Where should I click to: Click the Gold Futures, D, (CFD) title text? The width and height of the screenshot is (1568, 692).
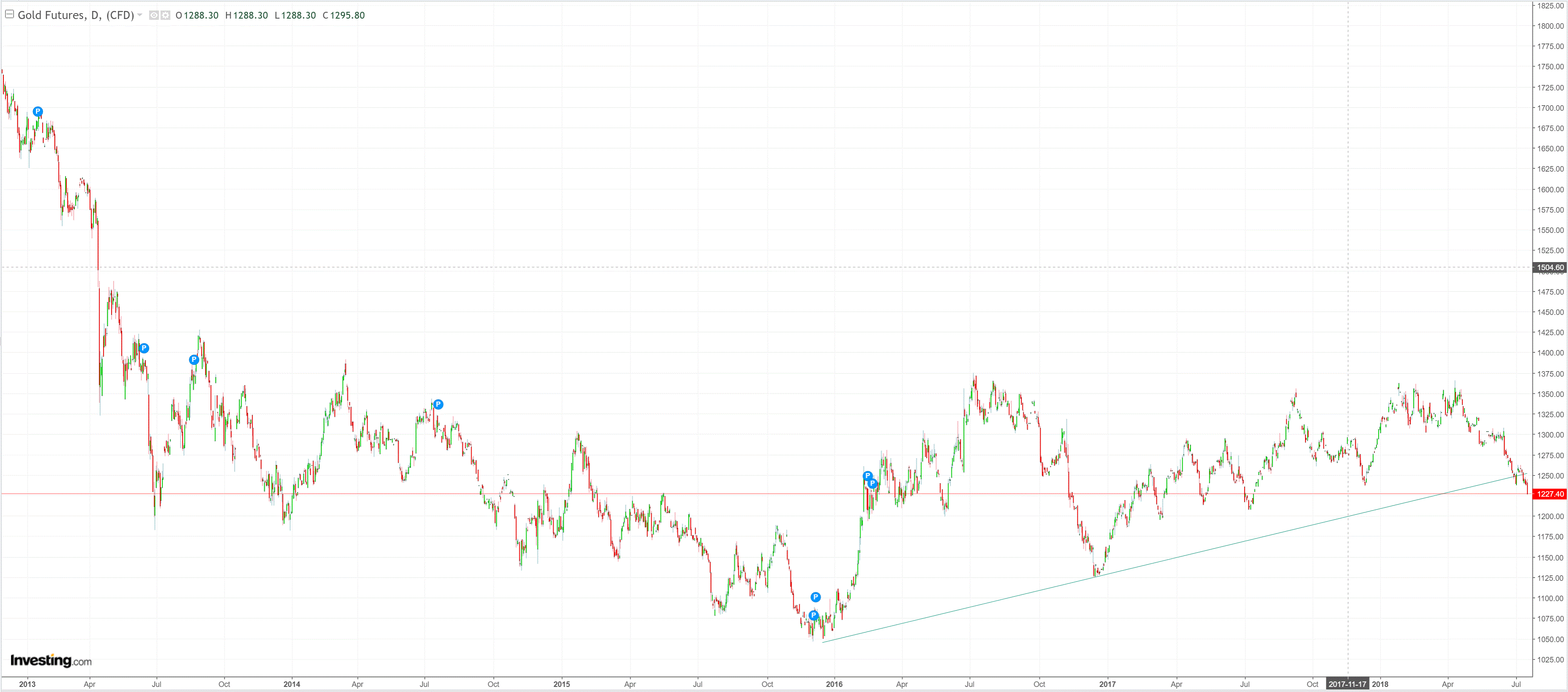pyautogui.click(x=76, y=15)
